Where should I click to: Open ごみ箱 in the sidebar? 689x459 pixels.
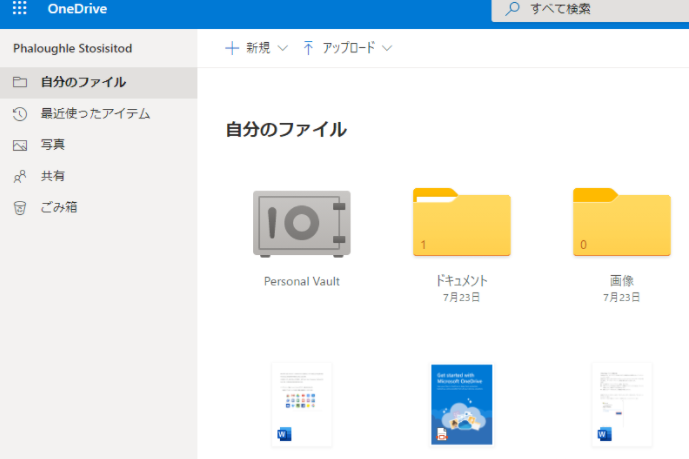pyautogui.click(x=98, y=207)
